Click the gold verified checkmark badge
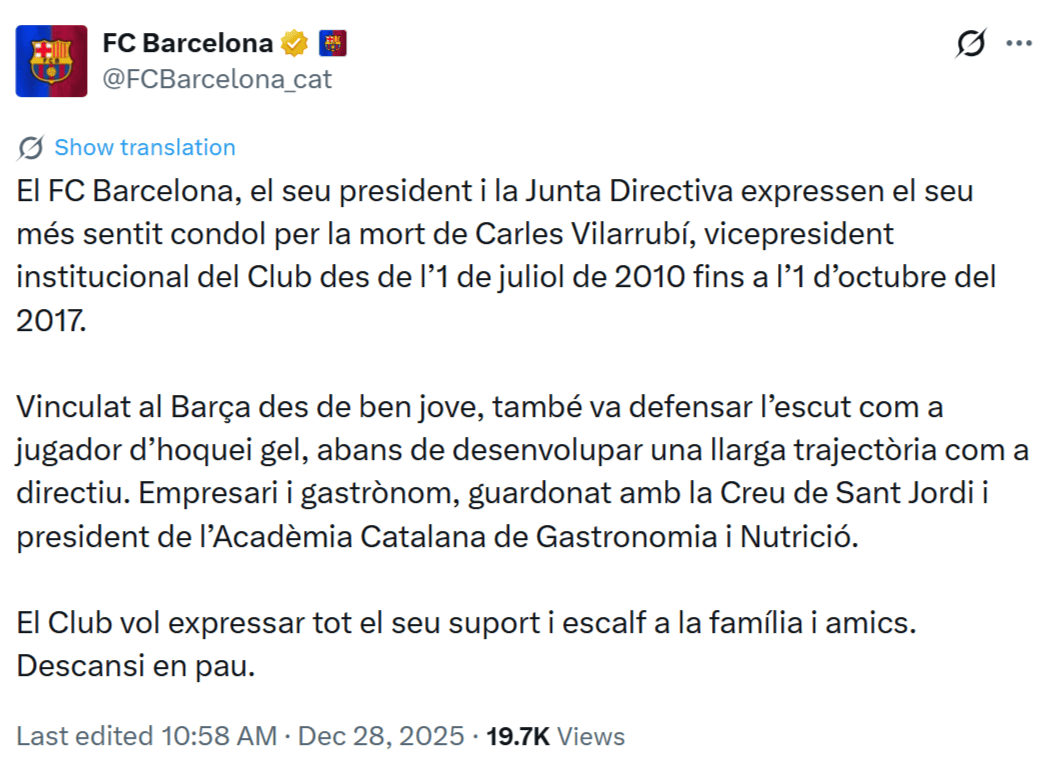The width and height of the screenshot is (1060, 767). pos(294,43)
